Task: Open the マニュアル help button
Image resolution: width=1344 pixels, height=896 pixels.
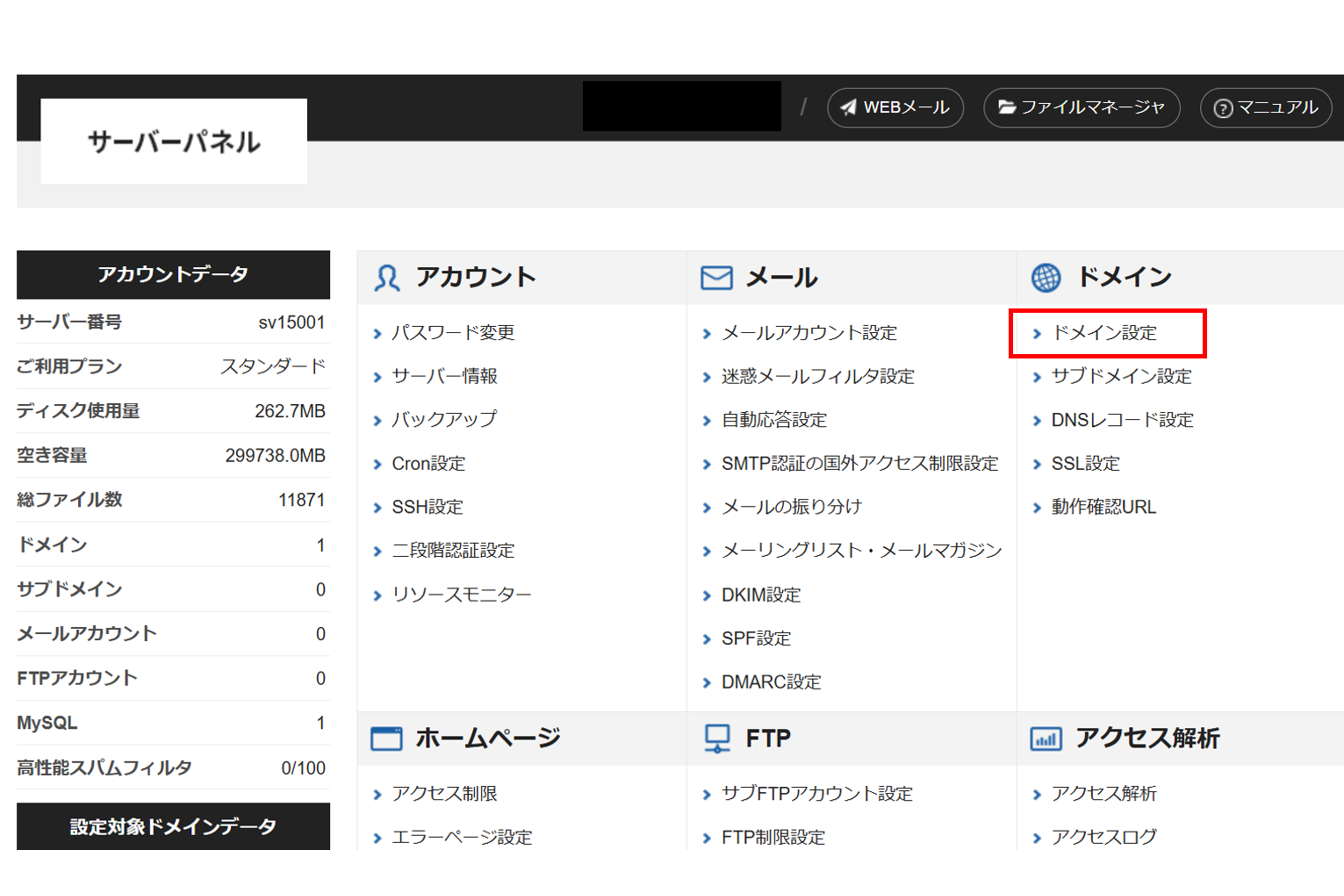Action: pos(1266,108)
